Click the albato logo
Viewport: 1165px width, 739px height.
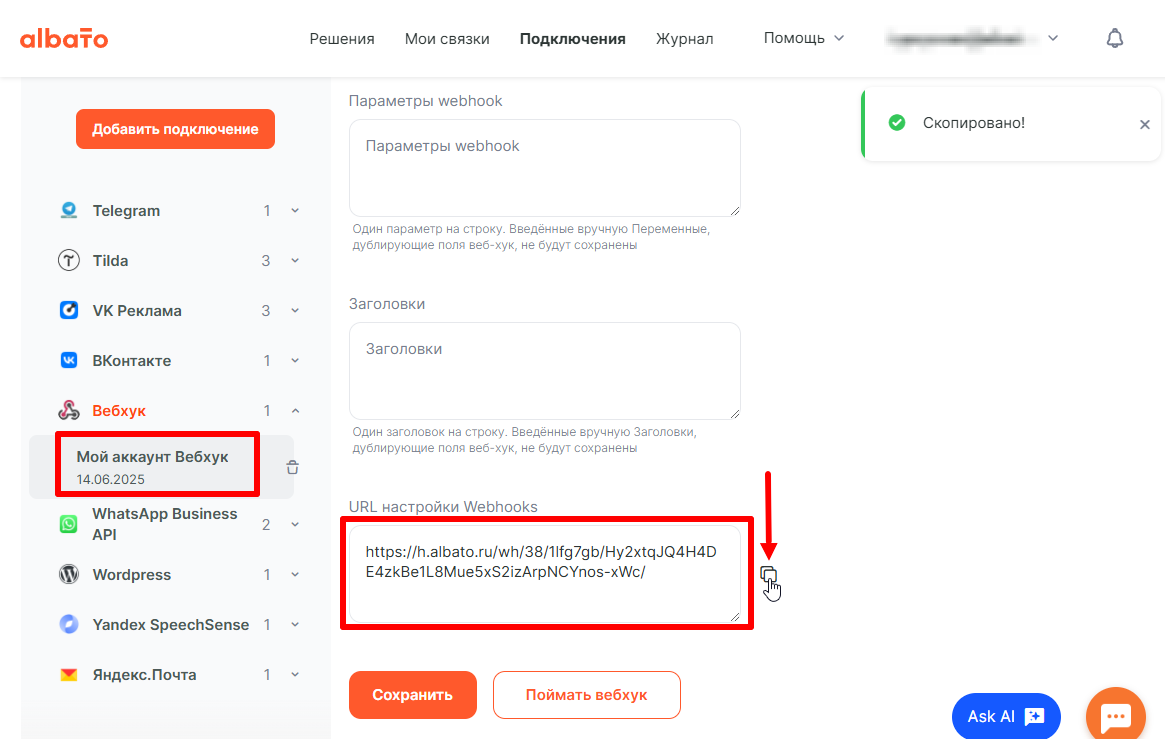[x=64, y=39]
